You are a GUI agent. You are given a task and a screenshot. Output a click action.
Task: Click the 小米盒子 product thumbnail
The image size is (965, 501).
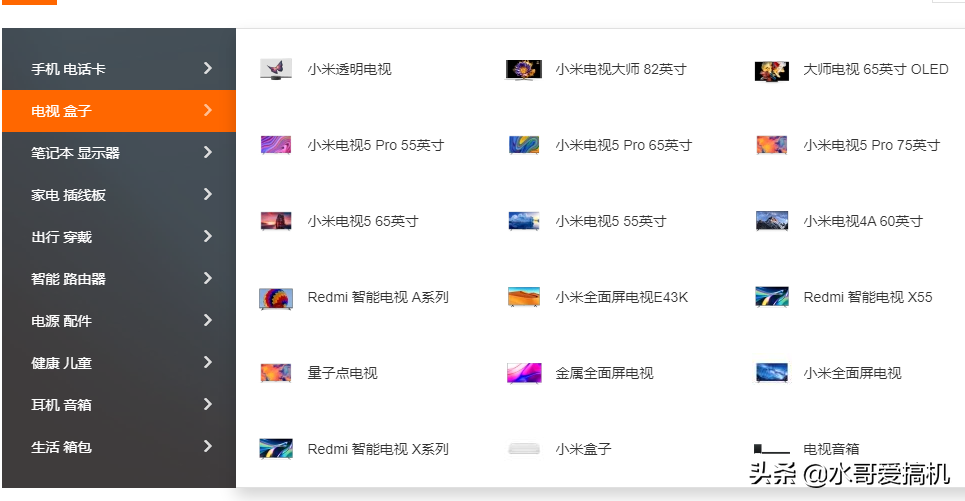pyautogui.click(x=524, y=449)
